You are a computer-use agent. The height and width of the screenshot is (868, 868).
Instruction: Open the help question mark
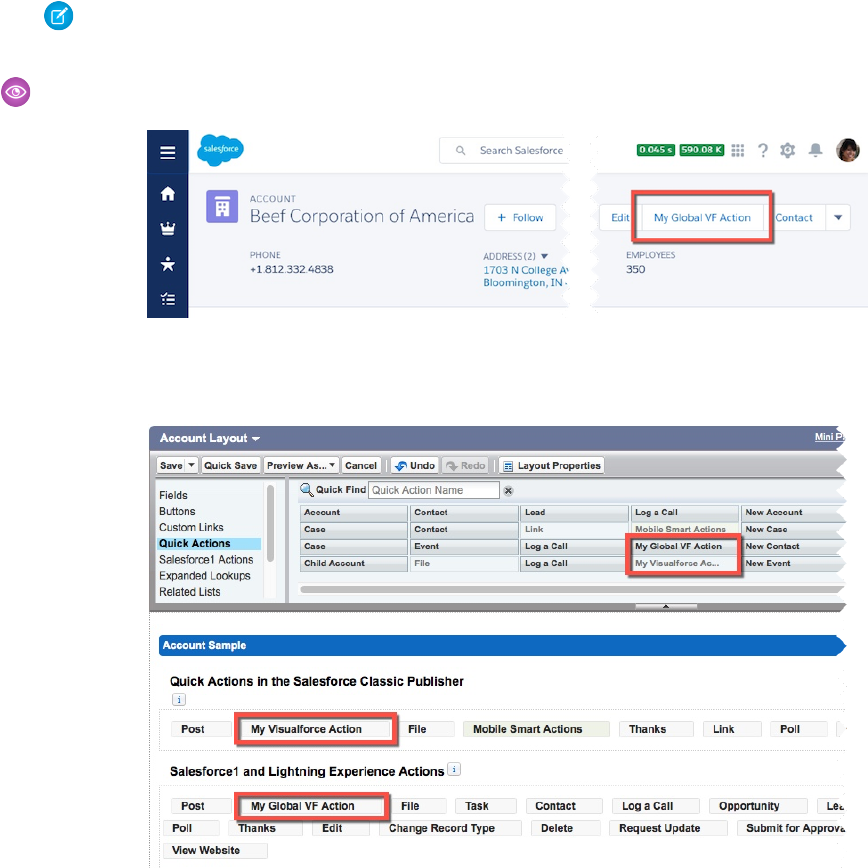[763, 150]
